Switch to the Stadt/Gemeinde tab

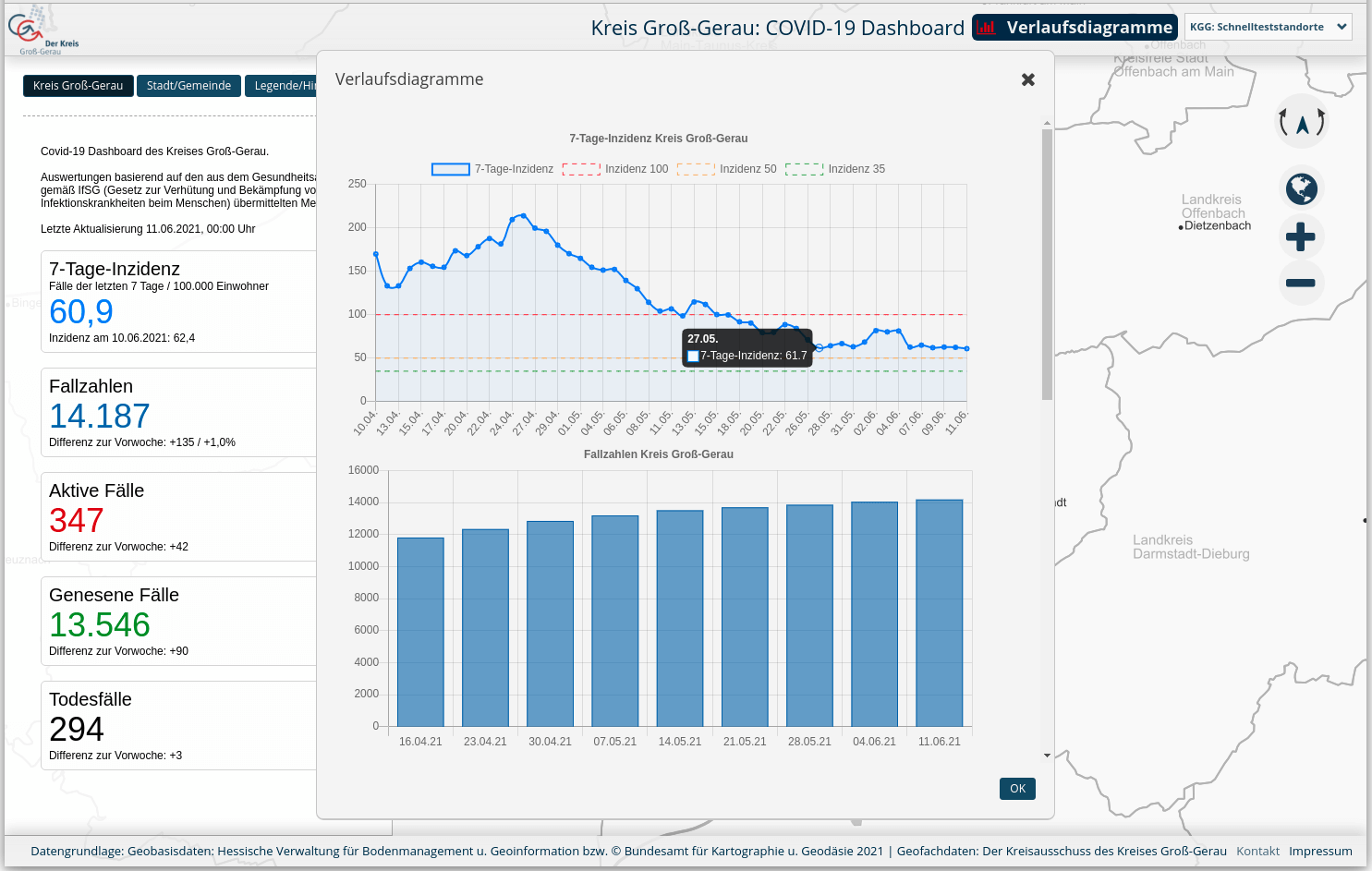click(188, 86)
